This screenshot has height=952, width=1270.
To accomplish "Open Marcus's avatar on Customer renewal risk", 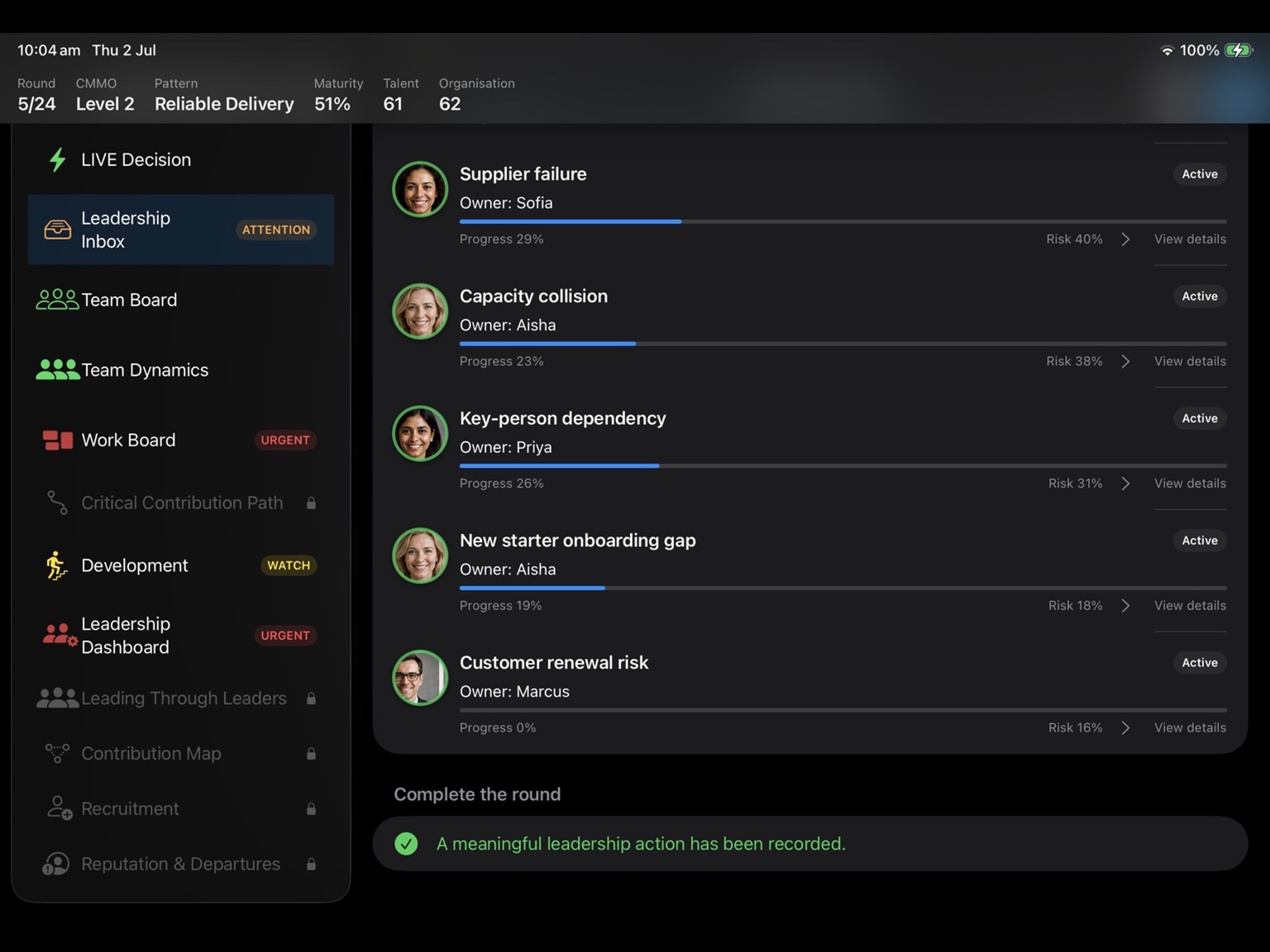I will 420,678.
